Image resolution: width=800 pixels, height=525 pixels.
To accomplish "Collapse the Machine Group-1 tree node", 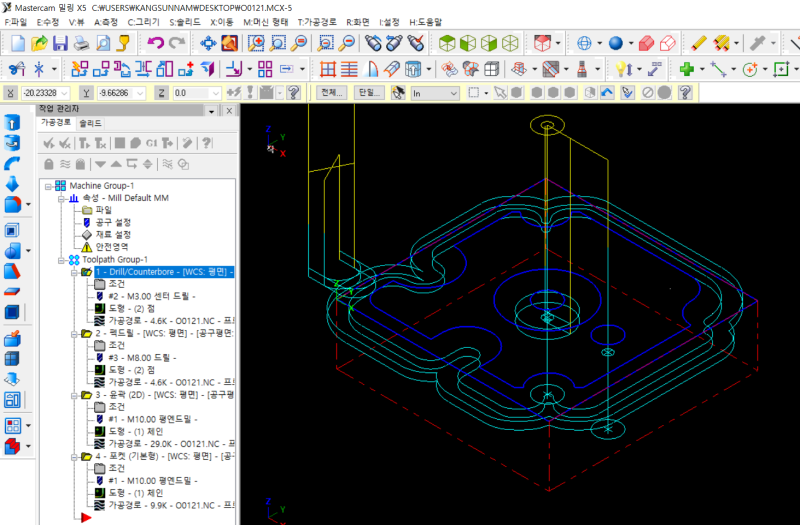I will [x=46, y=186].
